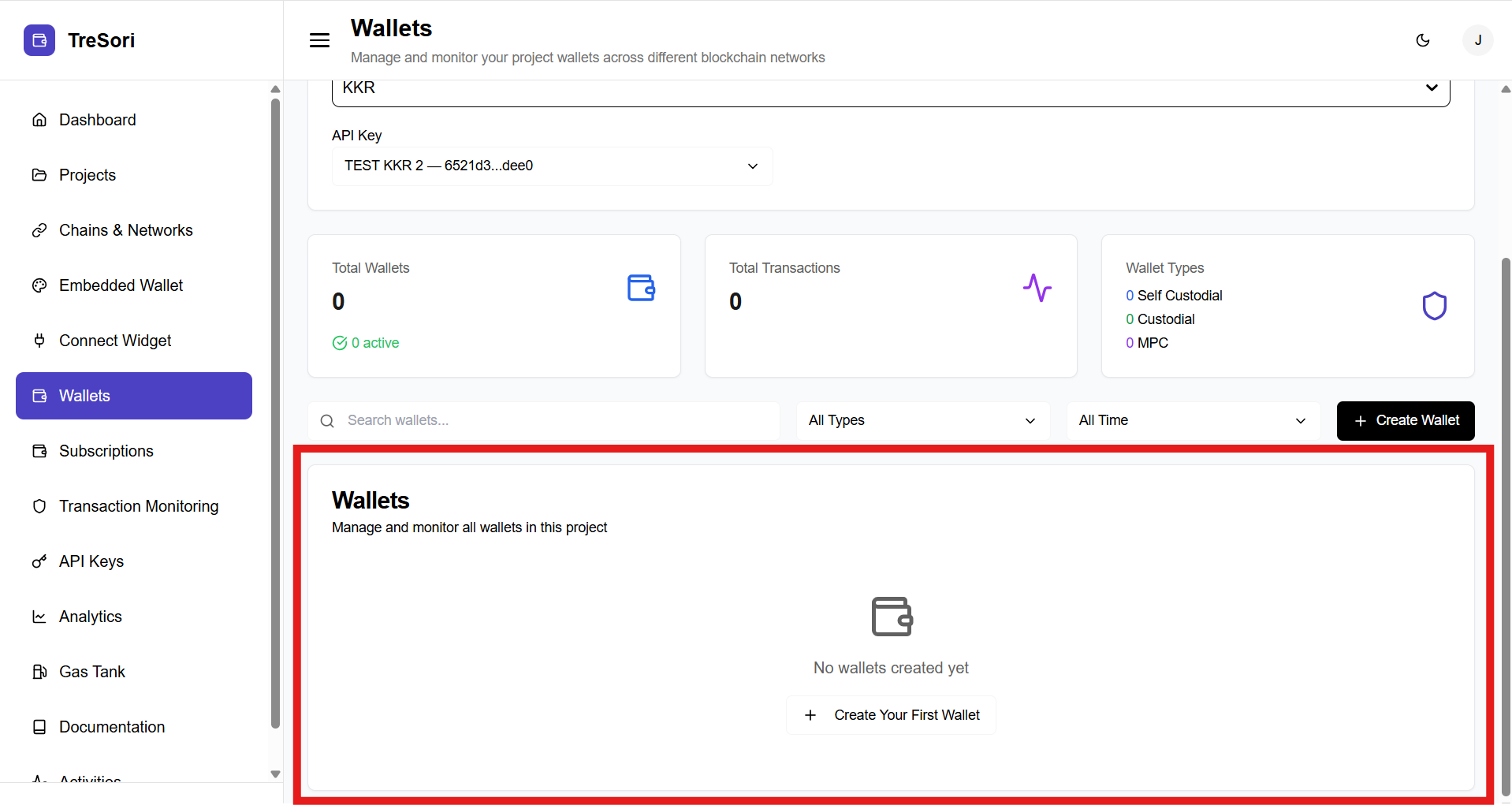Click the Total Wallets wallet icon
Image resolution: width=1512 pixels, height=805 pixels.
(641, 288)
